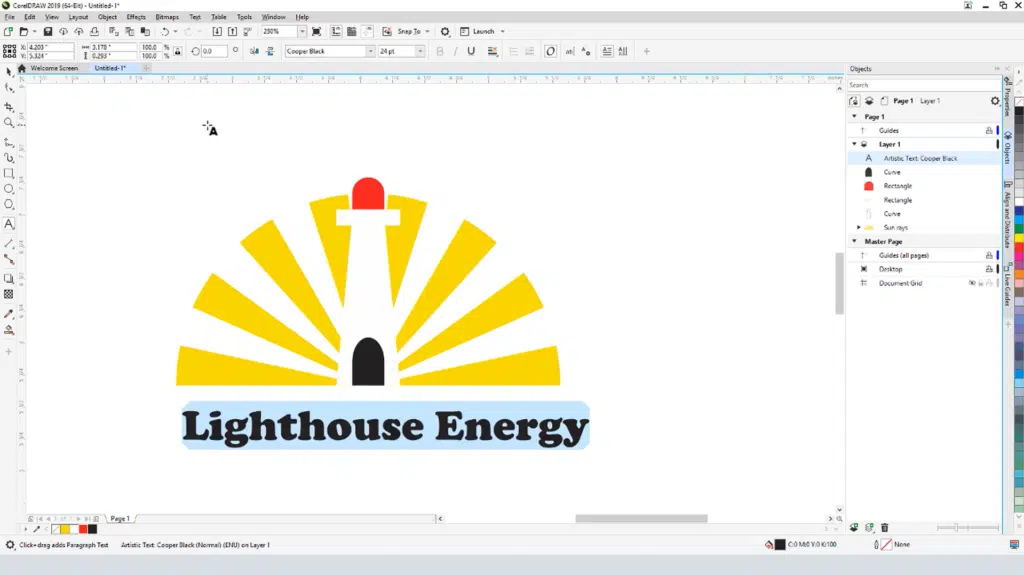This screenshot has width=1024, height=575.
Task: Delete selected object with trash icon
Action: pos(885,527)
